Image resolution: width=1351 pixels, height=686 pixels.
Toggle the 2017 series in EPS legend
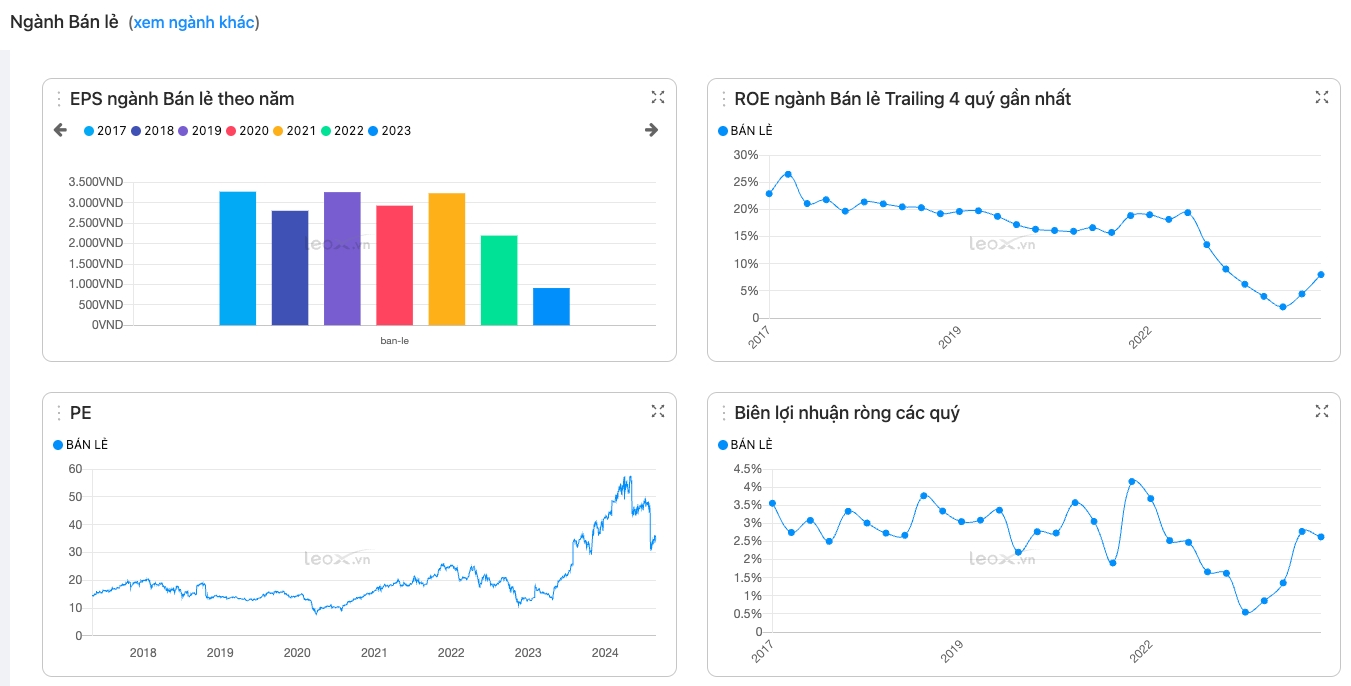tap(106, 131)
